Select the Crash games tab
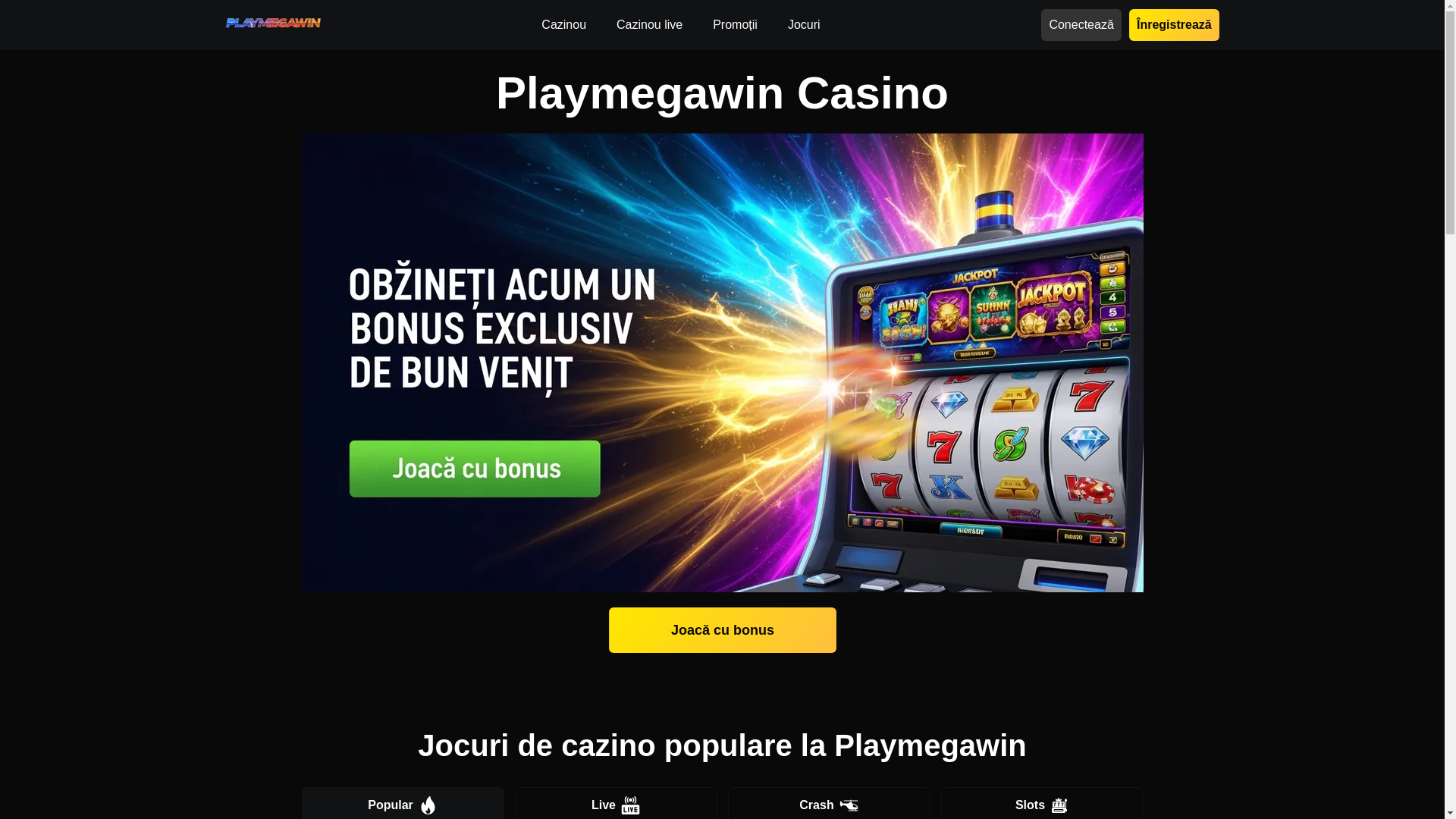The width and height of the screenshot is (1456, 819). [x=829, y=804]
